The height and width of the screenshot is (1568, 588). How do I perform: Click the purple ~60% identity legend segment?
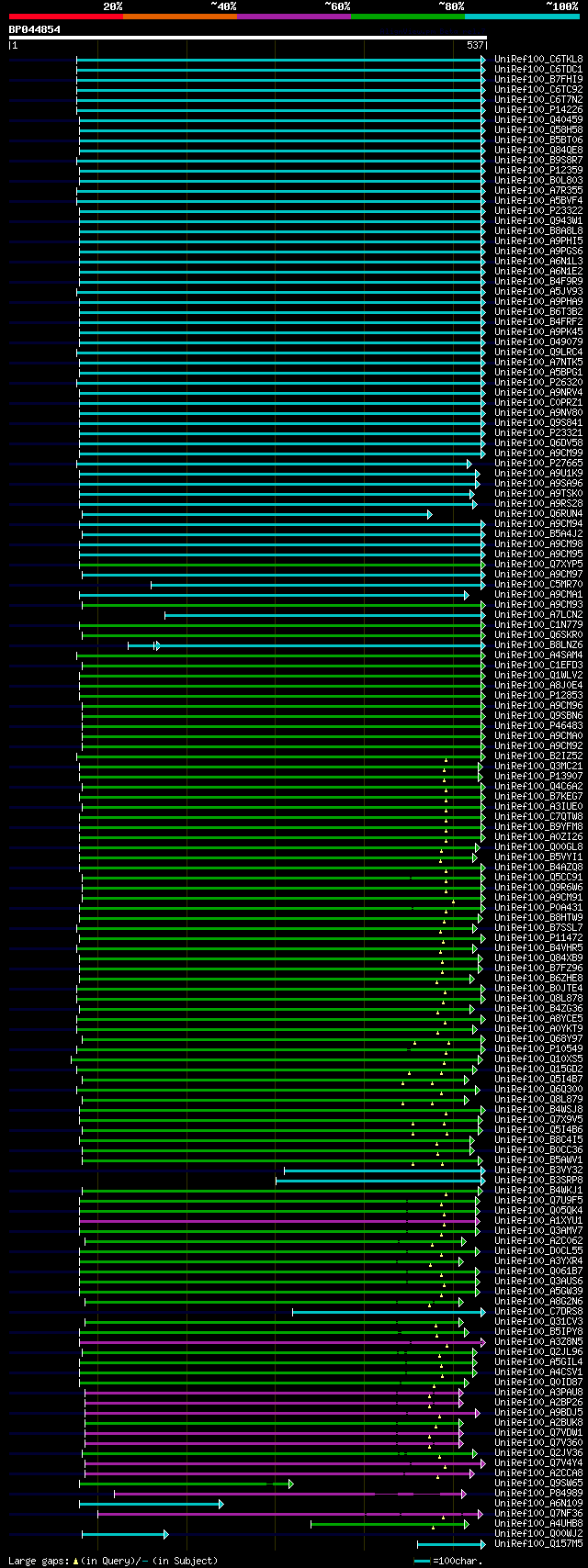(x=294, y=17)
